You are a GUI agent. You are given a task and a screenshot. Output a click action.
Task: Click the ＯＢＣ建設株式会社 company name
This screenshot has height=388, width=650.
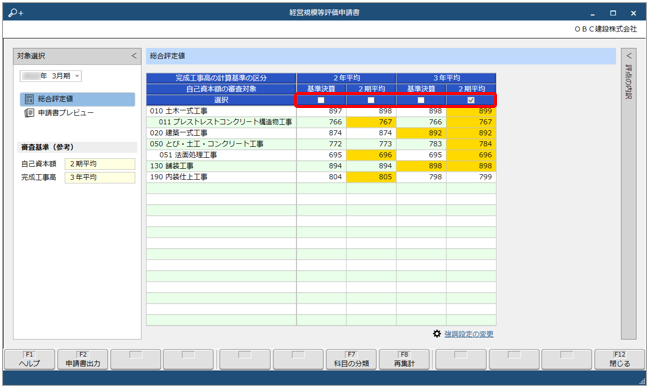(605, 29)
